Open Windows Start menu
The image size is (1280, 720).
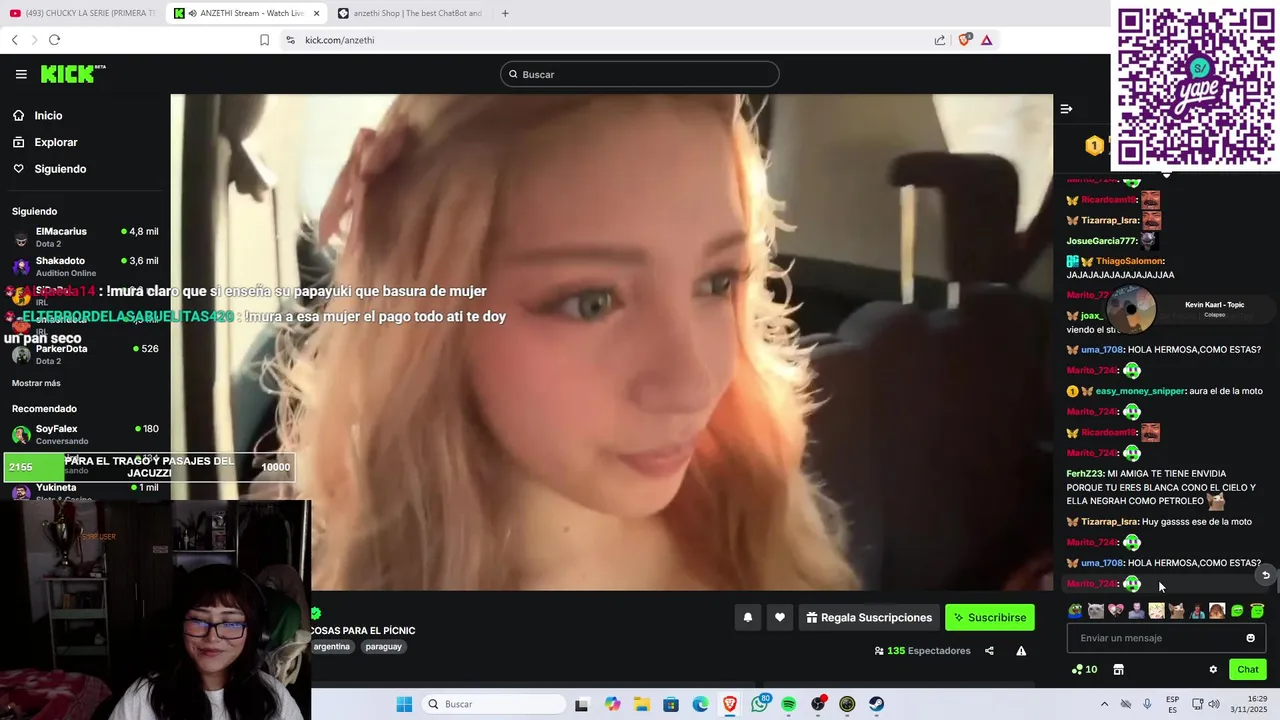tap(404, 704)
